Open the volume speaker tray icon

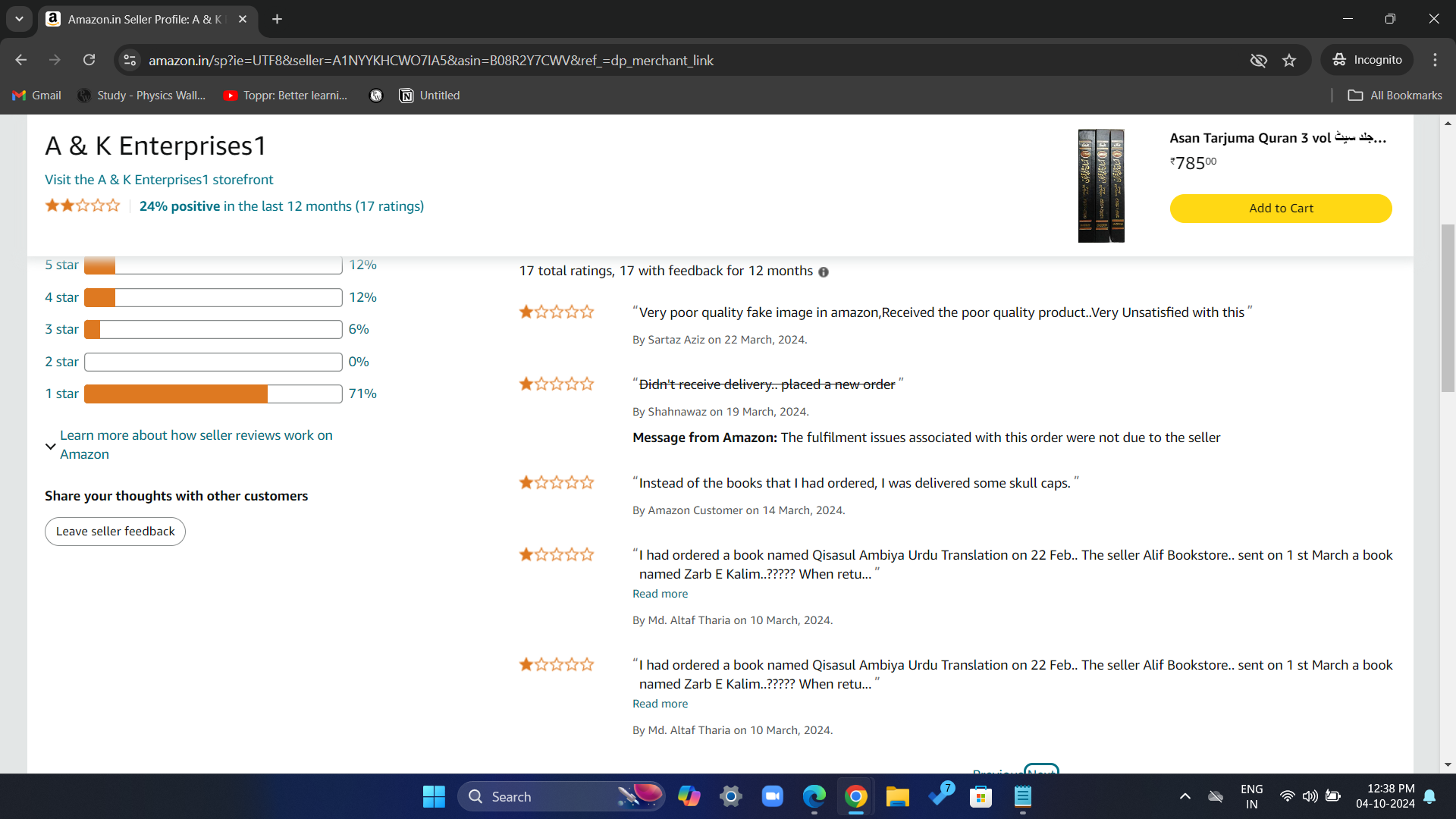point(1310,796)
